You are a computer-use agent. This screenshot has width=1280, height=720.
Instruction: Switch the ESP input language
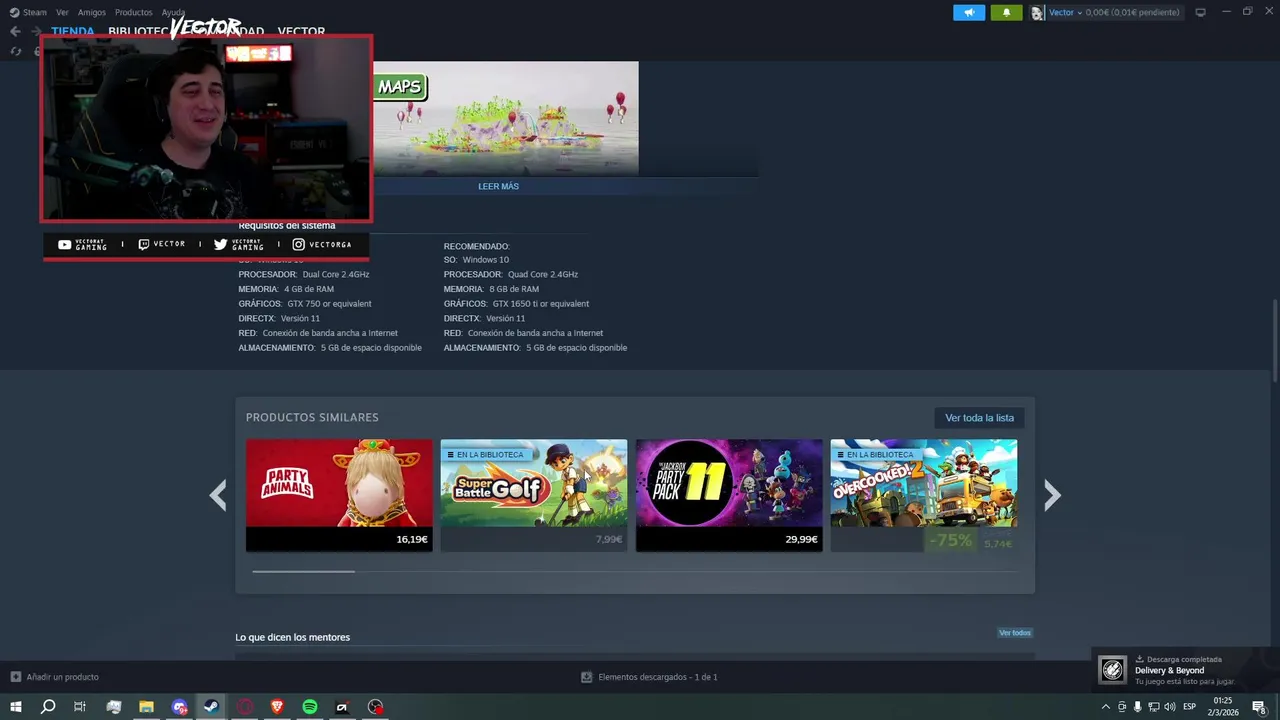tap(1190, 707)
